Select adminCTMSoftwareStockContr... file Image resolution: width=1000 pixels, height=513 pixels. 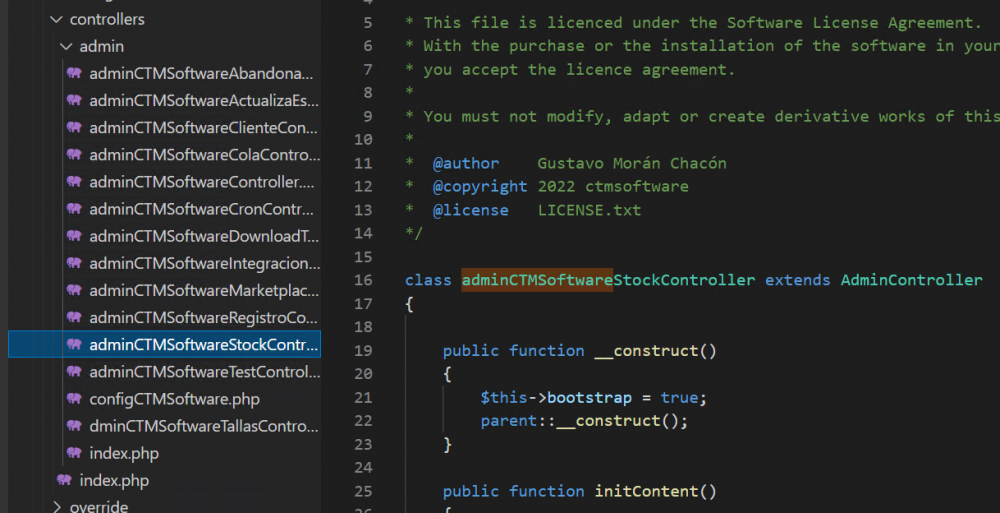(x=164, y=345)
